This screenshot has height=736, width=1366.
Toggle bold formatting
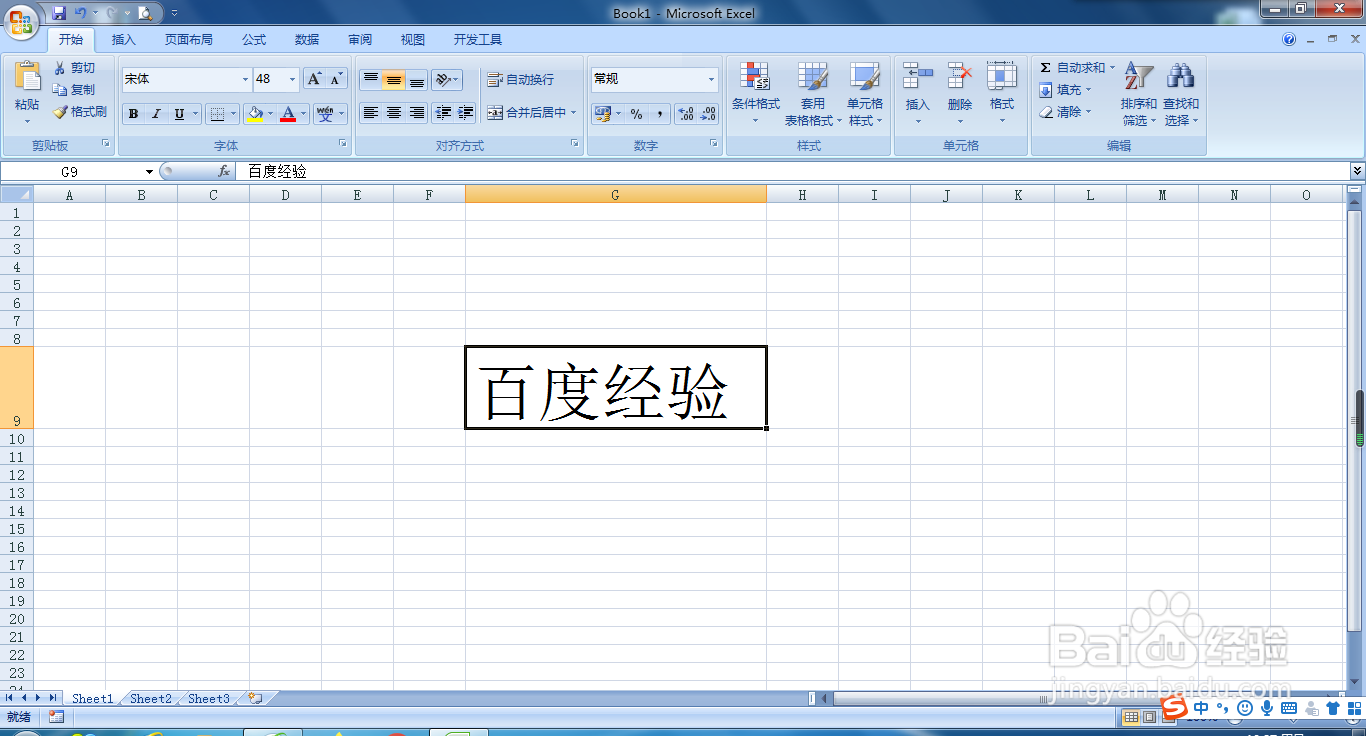133,114
